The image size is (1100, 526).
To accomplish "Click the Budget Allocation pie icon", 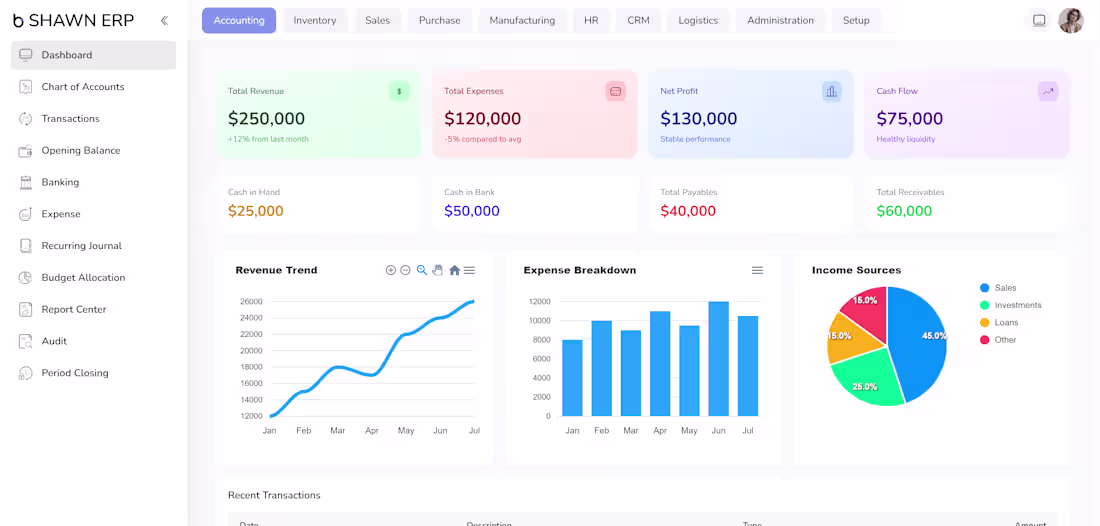I will pyautogui.click(x=26, y=278).
